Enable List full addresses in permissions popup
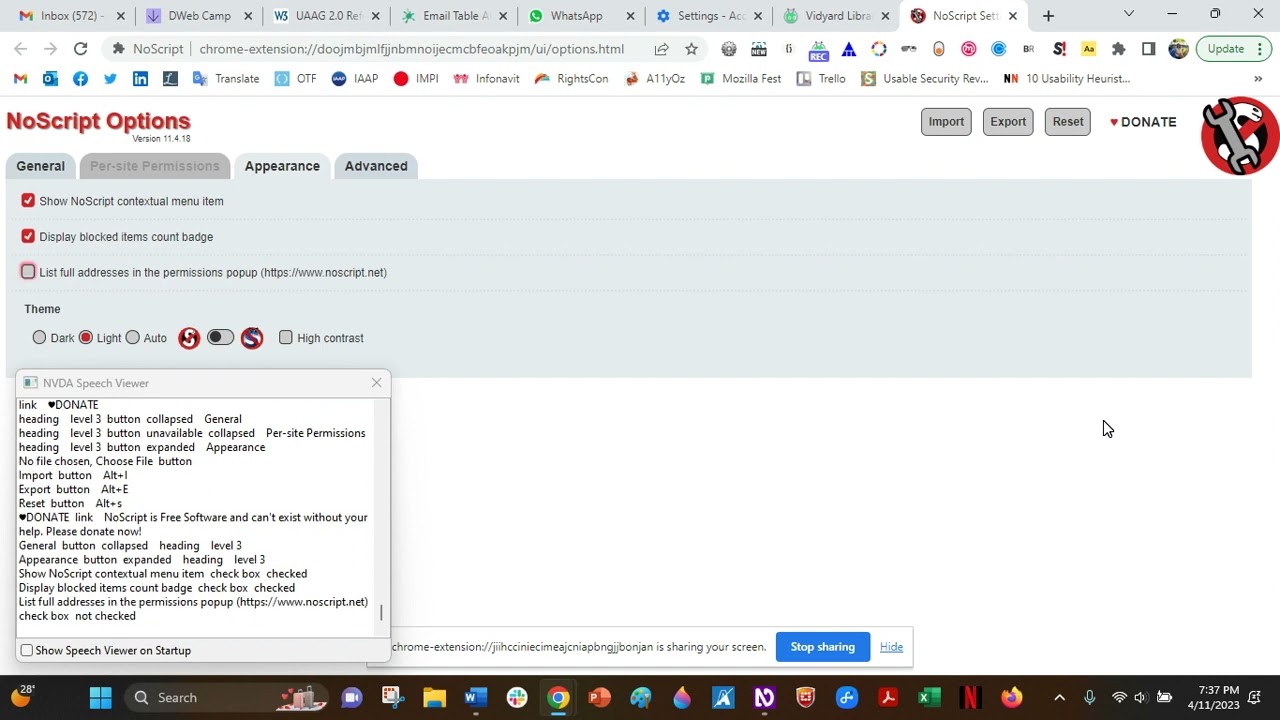Viewport: 1280px width, 720px height. [x=28, y=272]
